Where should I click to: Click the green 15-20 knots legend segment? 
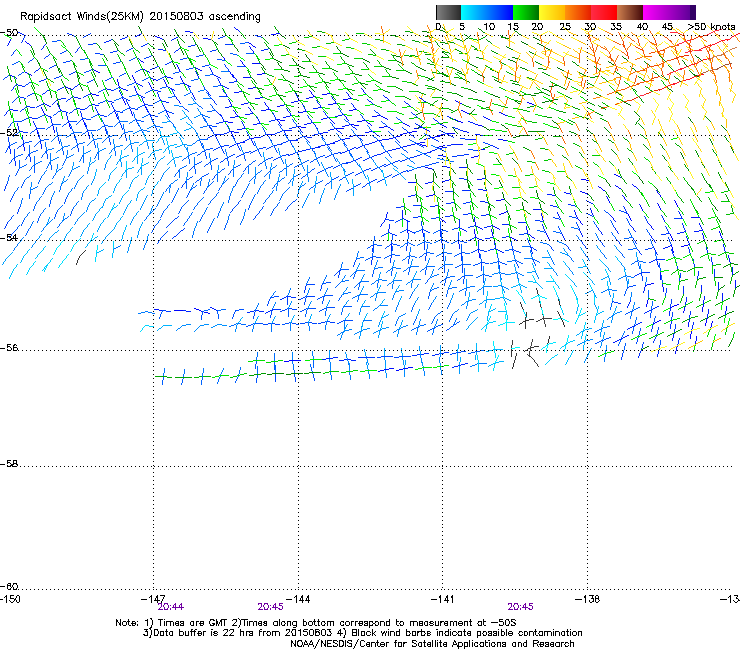pos(526,12)
